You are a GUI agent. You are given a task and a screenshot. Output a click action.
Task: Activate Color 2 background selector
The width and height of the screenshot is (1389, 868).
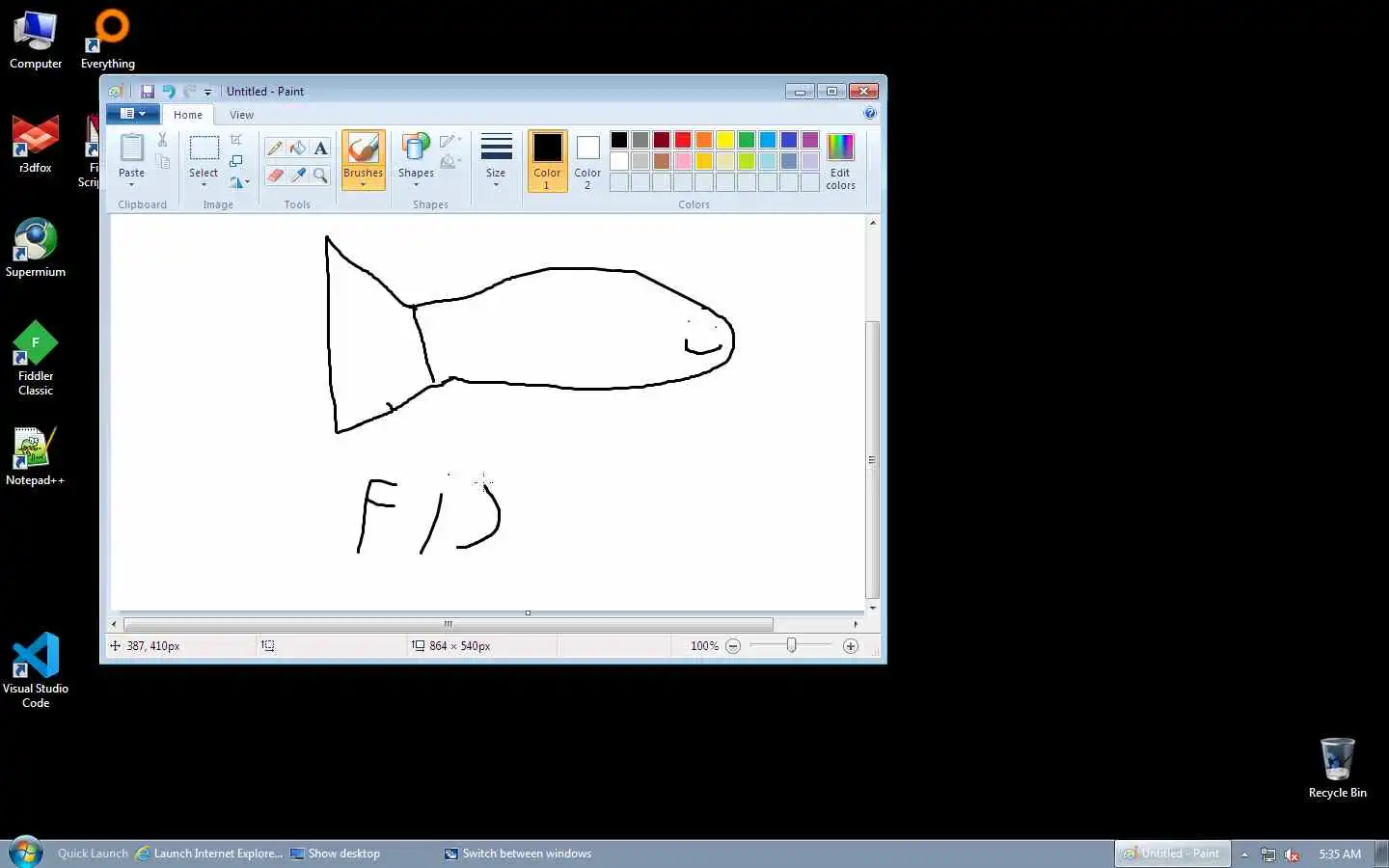(x=587, y=161)
